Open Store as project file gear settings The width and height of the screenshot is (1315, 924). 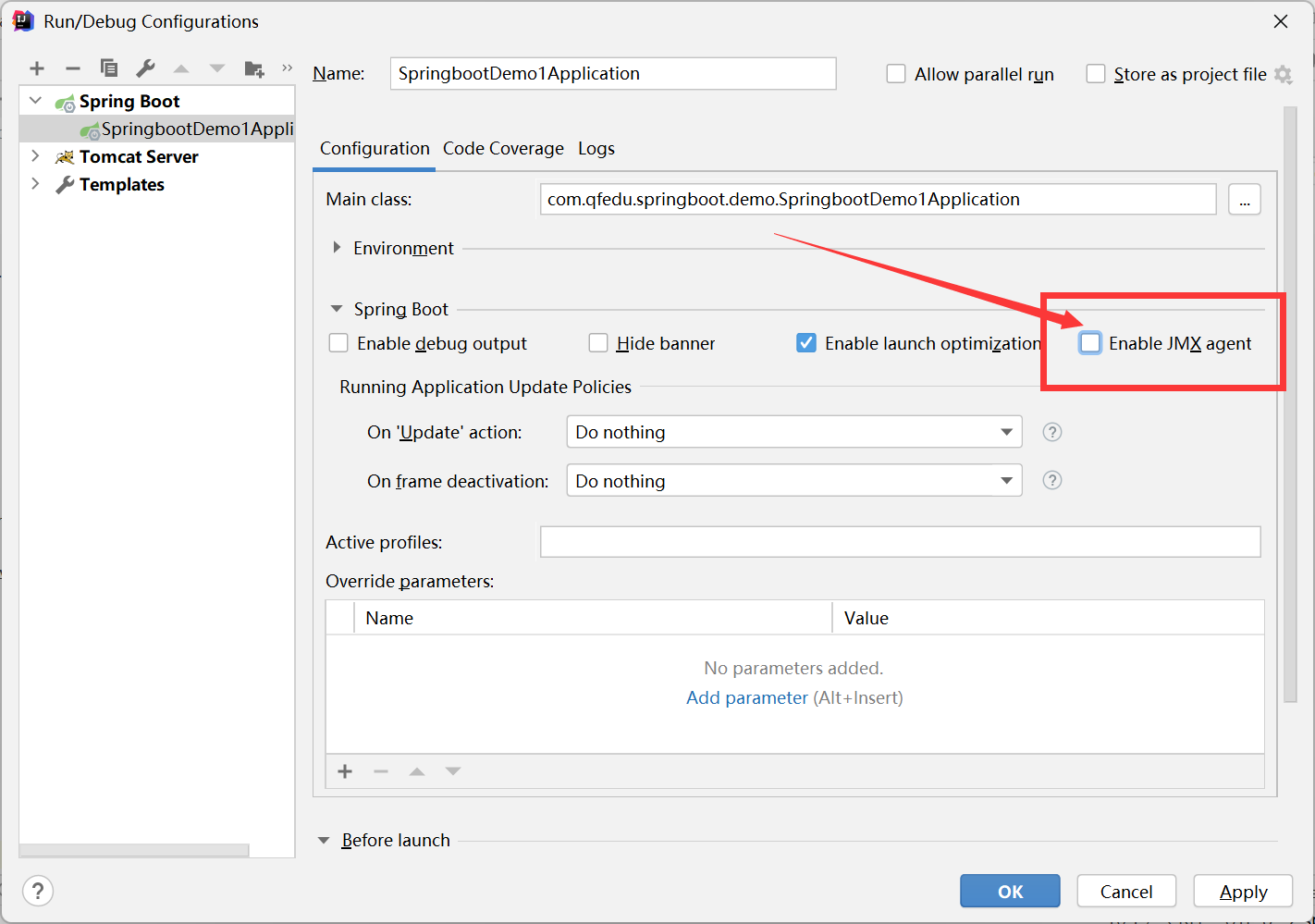pos(1284,74)
